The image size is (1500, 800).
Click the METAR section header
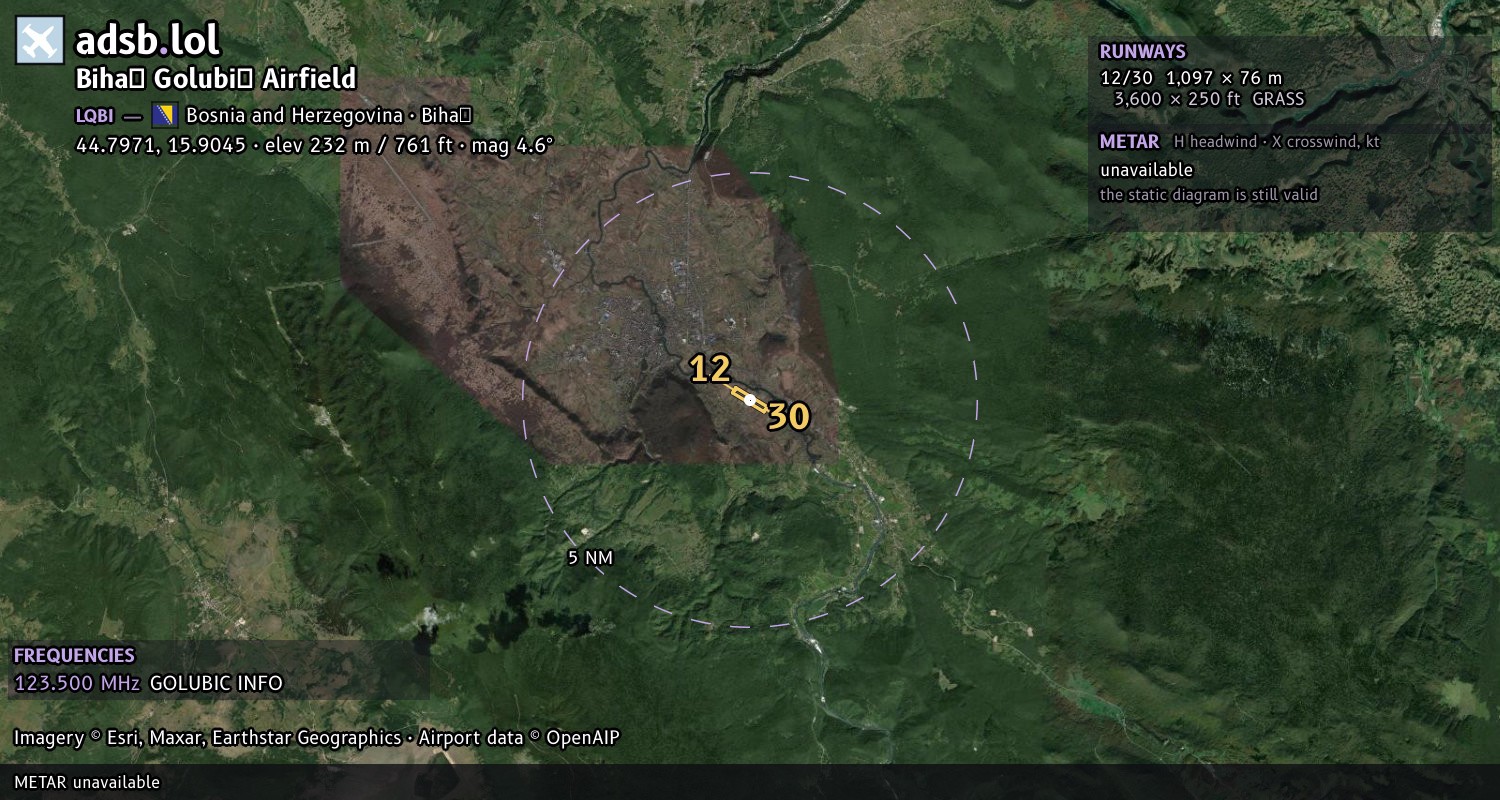(1129, 142)
